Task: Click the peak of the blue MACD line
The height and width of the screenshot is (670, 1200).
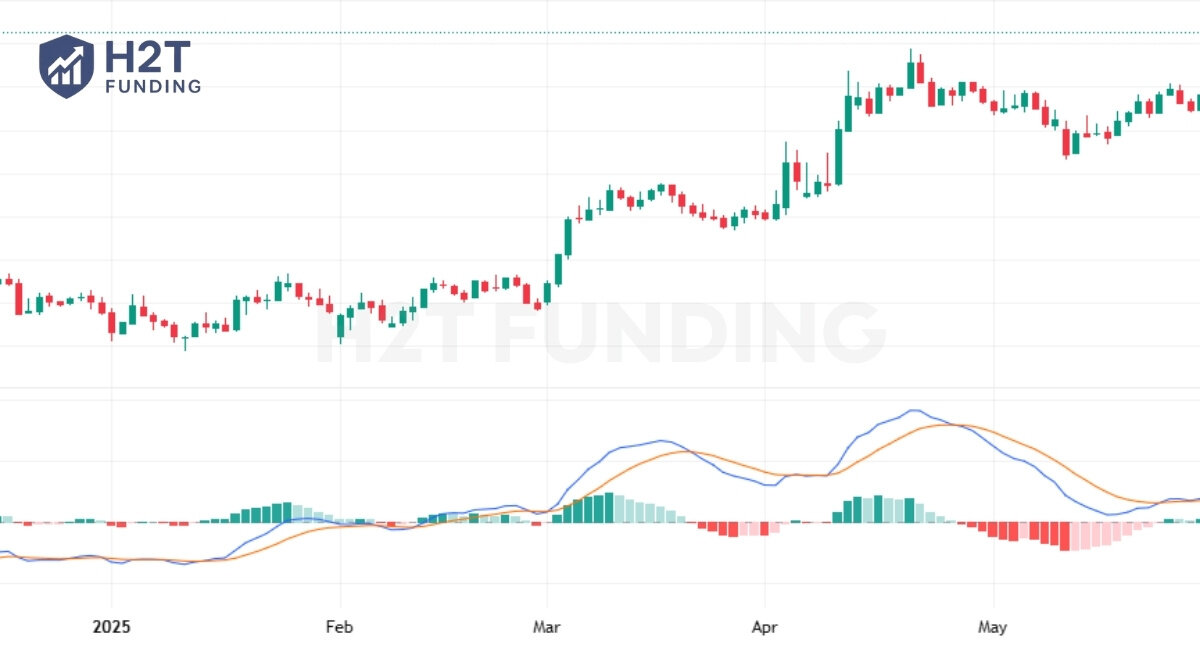Action: (x=913, y=411)
